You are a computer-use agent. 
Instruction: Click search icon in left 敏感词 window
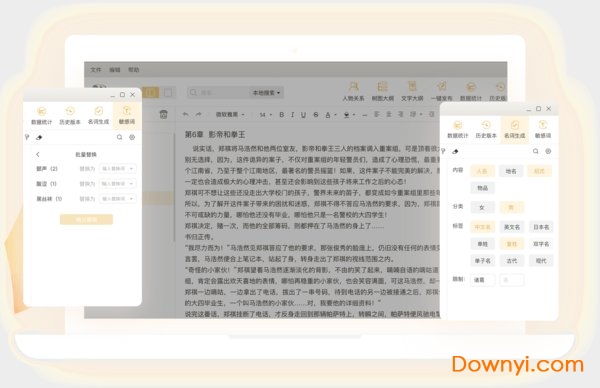pyautogui.click(x=120, y=137)
